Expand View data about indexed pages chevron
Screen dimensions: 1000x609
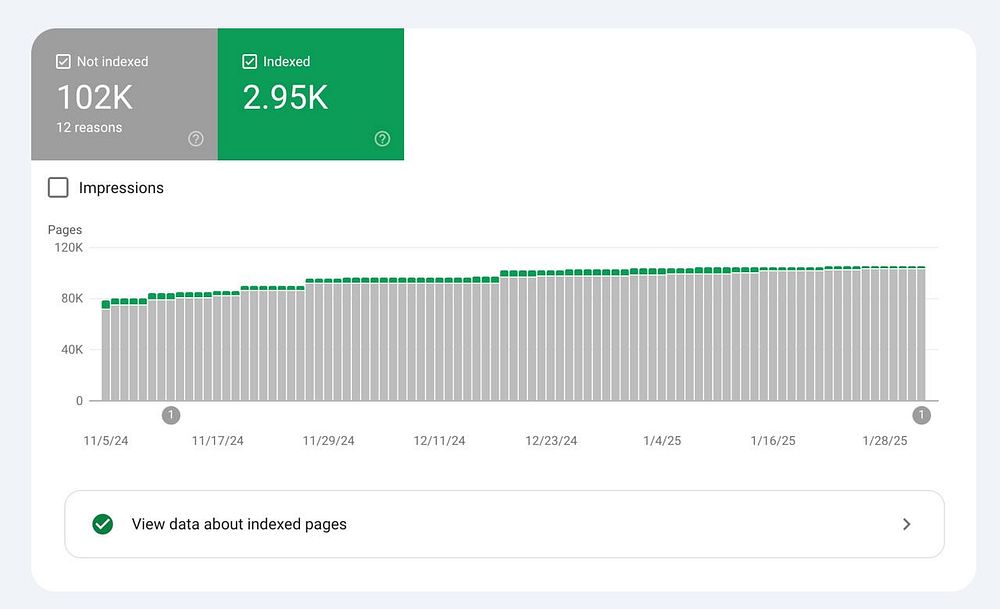[x=906, y=524]
